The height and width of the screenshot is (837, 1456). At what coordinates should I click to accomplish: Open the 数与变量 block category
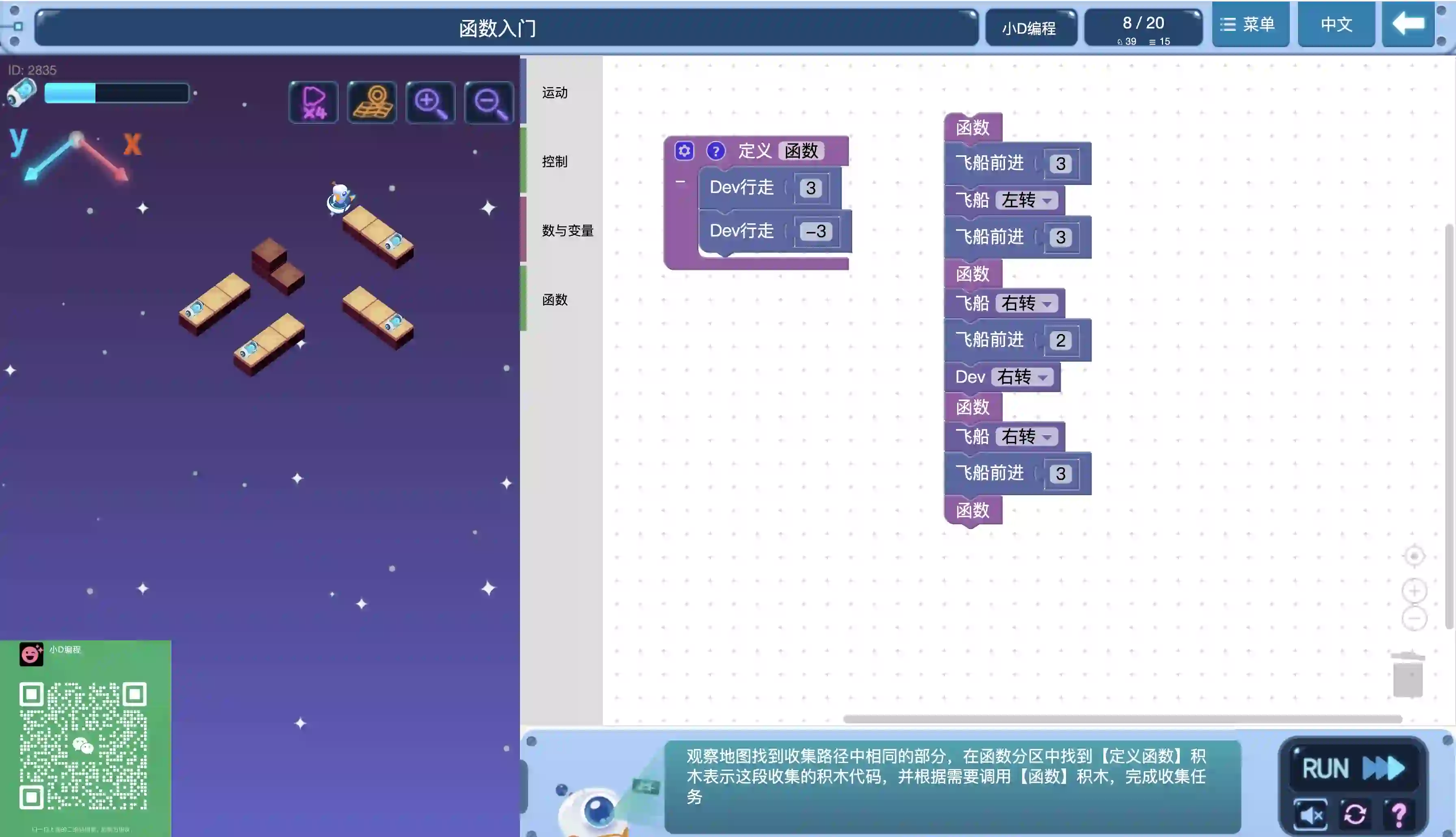tap(567, 230)
